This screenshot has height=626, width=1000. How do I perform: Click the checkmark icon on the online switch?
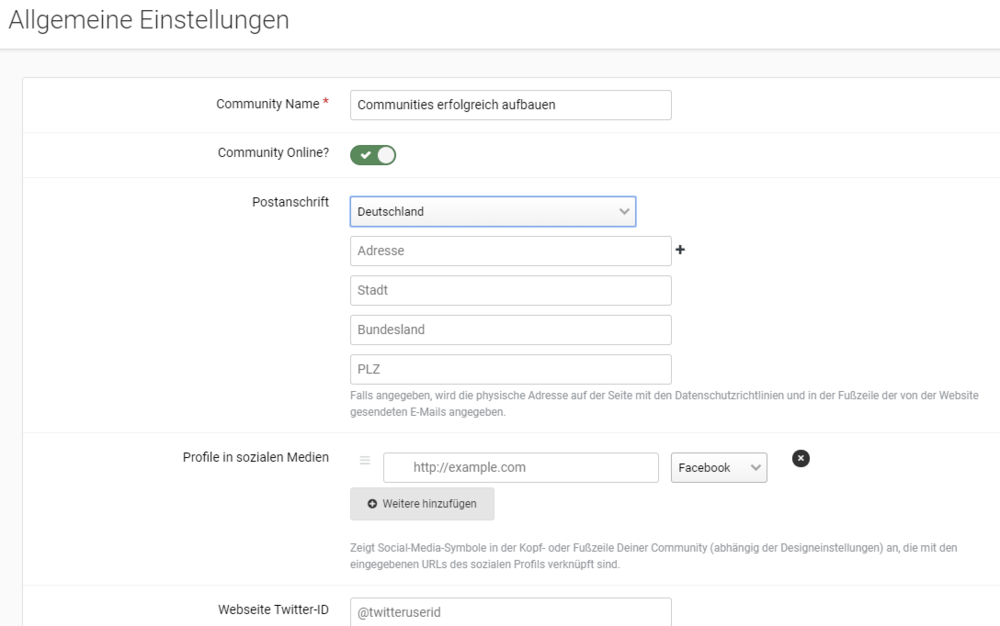point(365,154)
